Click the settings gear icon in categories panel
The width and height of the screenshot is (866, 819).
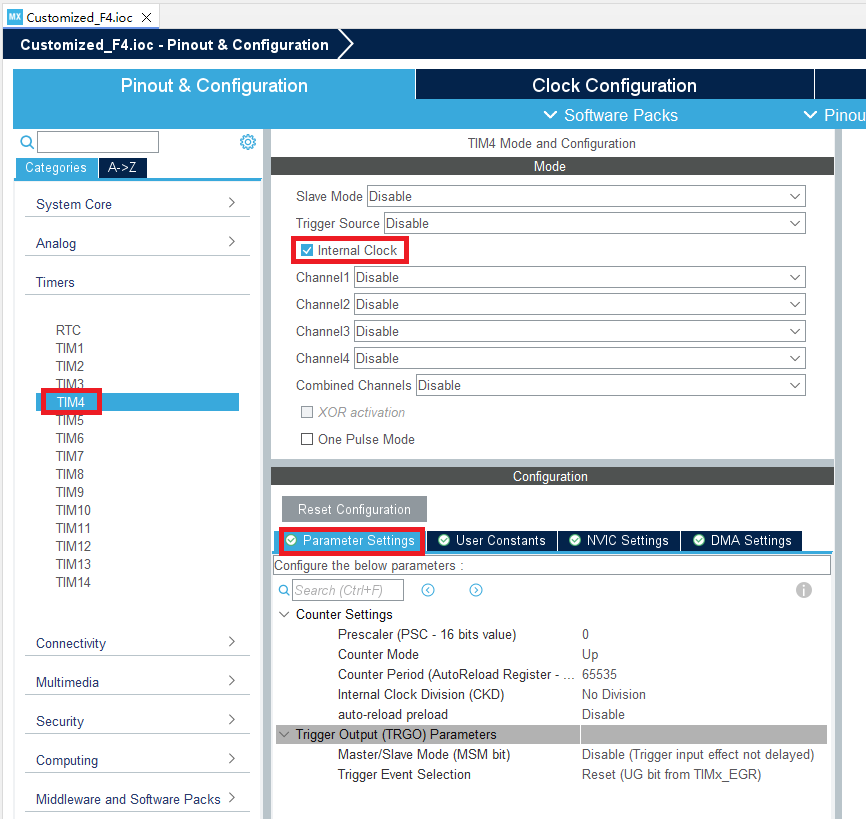point(248,142)
